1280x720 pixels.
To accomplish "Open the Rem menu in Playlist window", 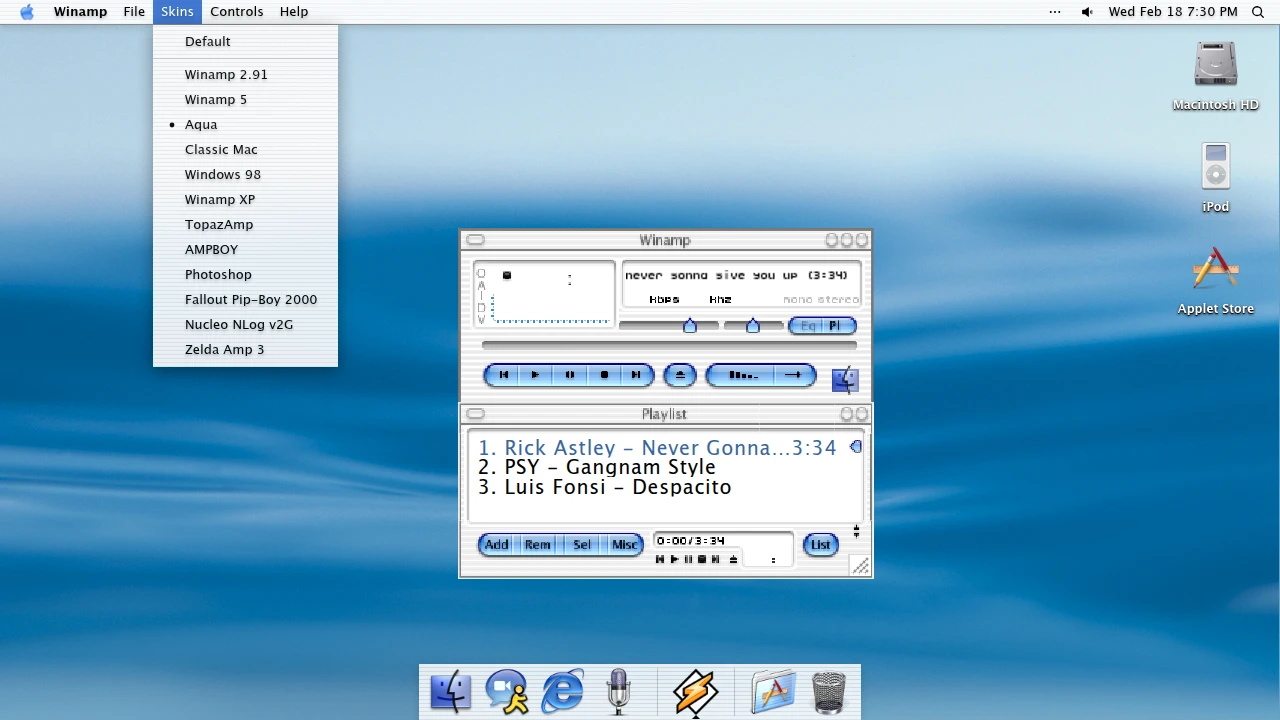I will tap(538, 544).
